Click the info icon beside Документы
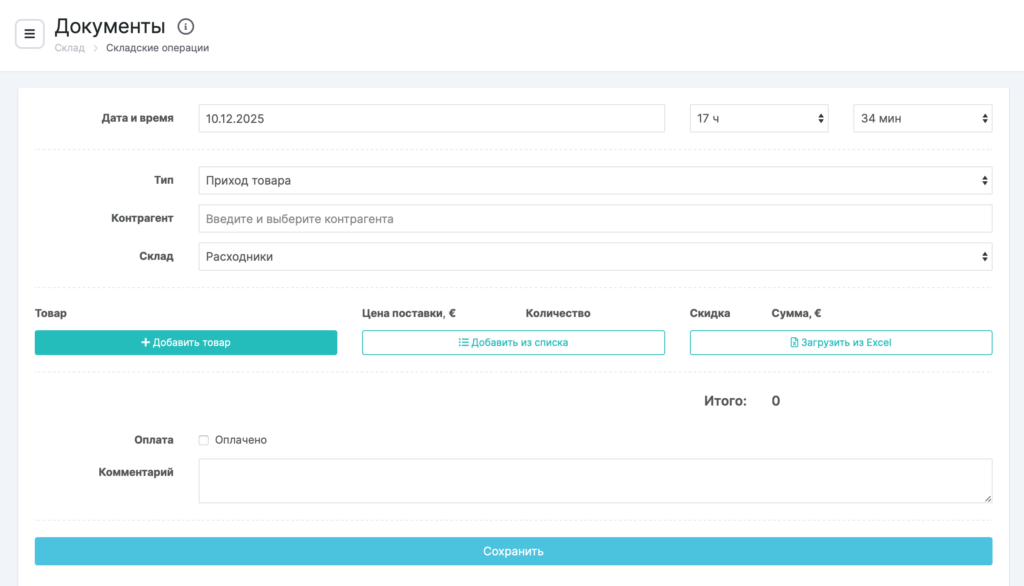The width and height of the screenshot is (1024, 586). coord(185,27)
